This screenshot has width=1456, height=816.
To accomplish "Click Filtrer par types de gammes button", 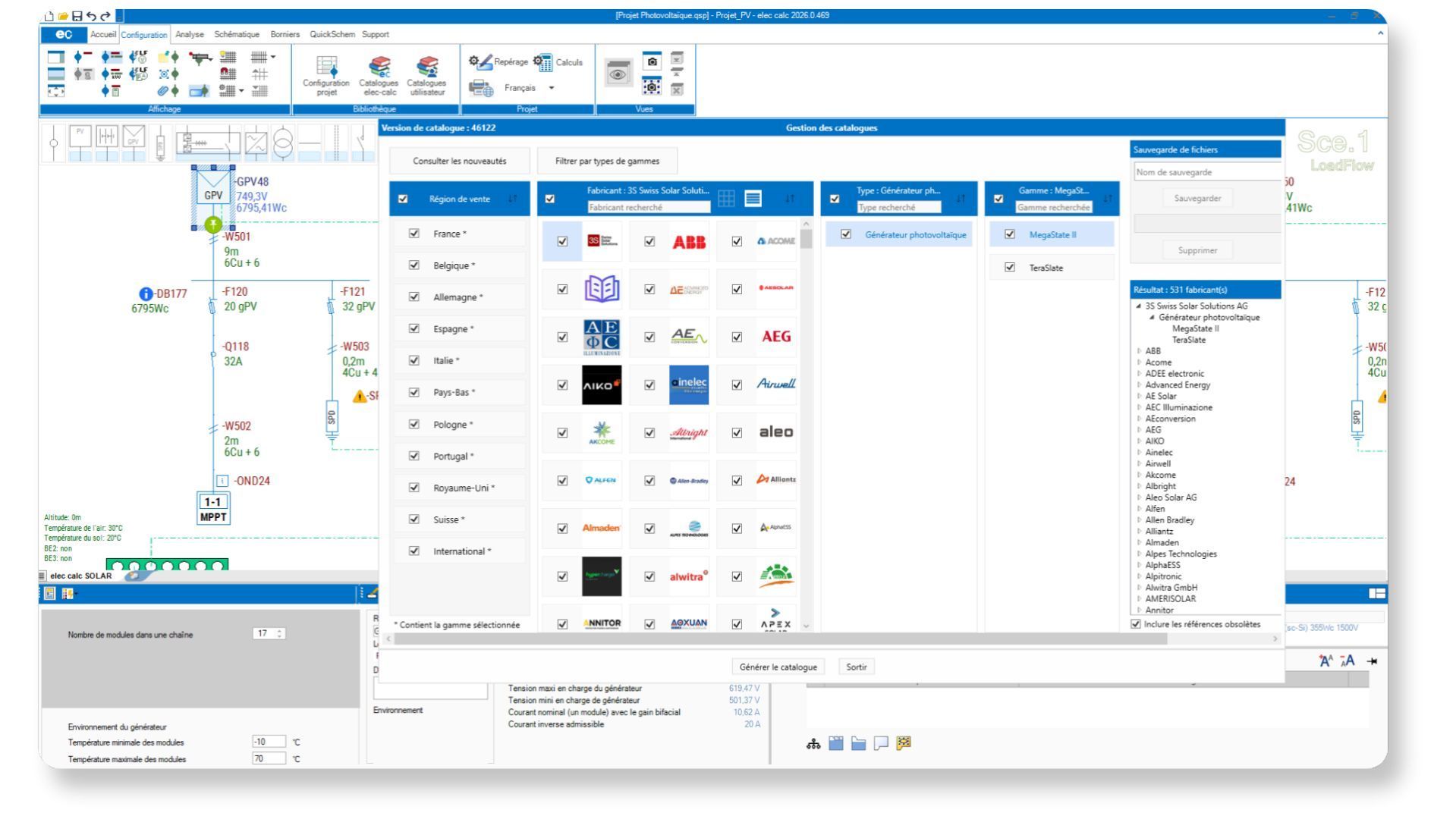I will [x=607, y=161].
